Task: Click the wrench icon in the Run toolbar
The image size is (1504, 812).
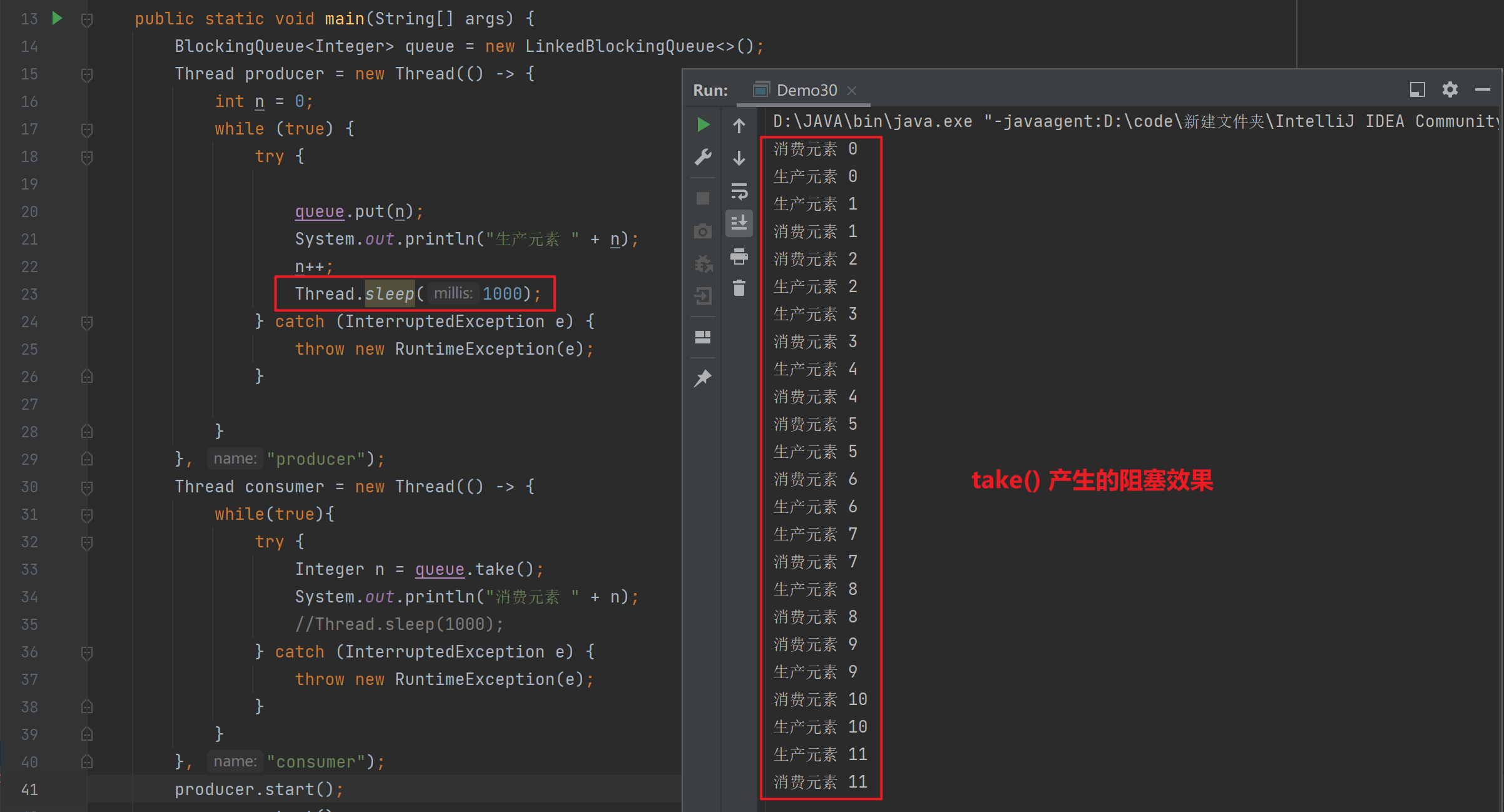Action: tap(703, 157)
